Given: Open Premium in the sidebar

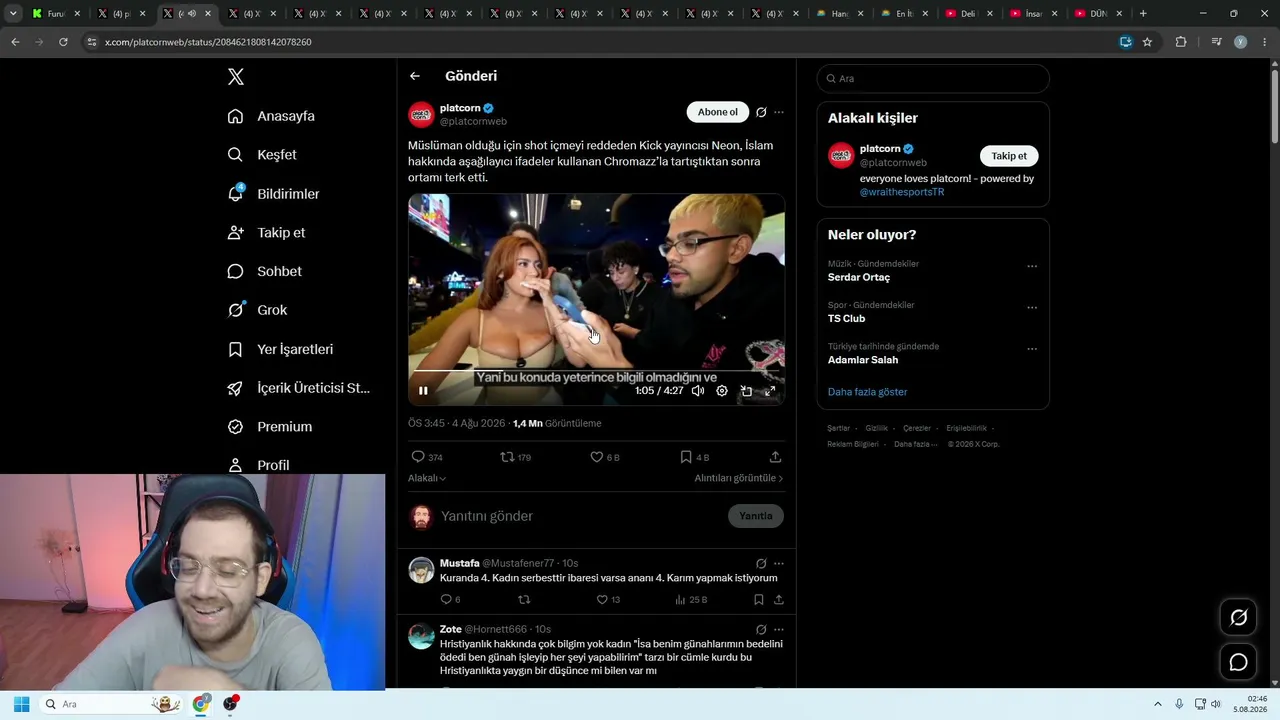Looking at the screenshot, I should (270, 426).
